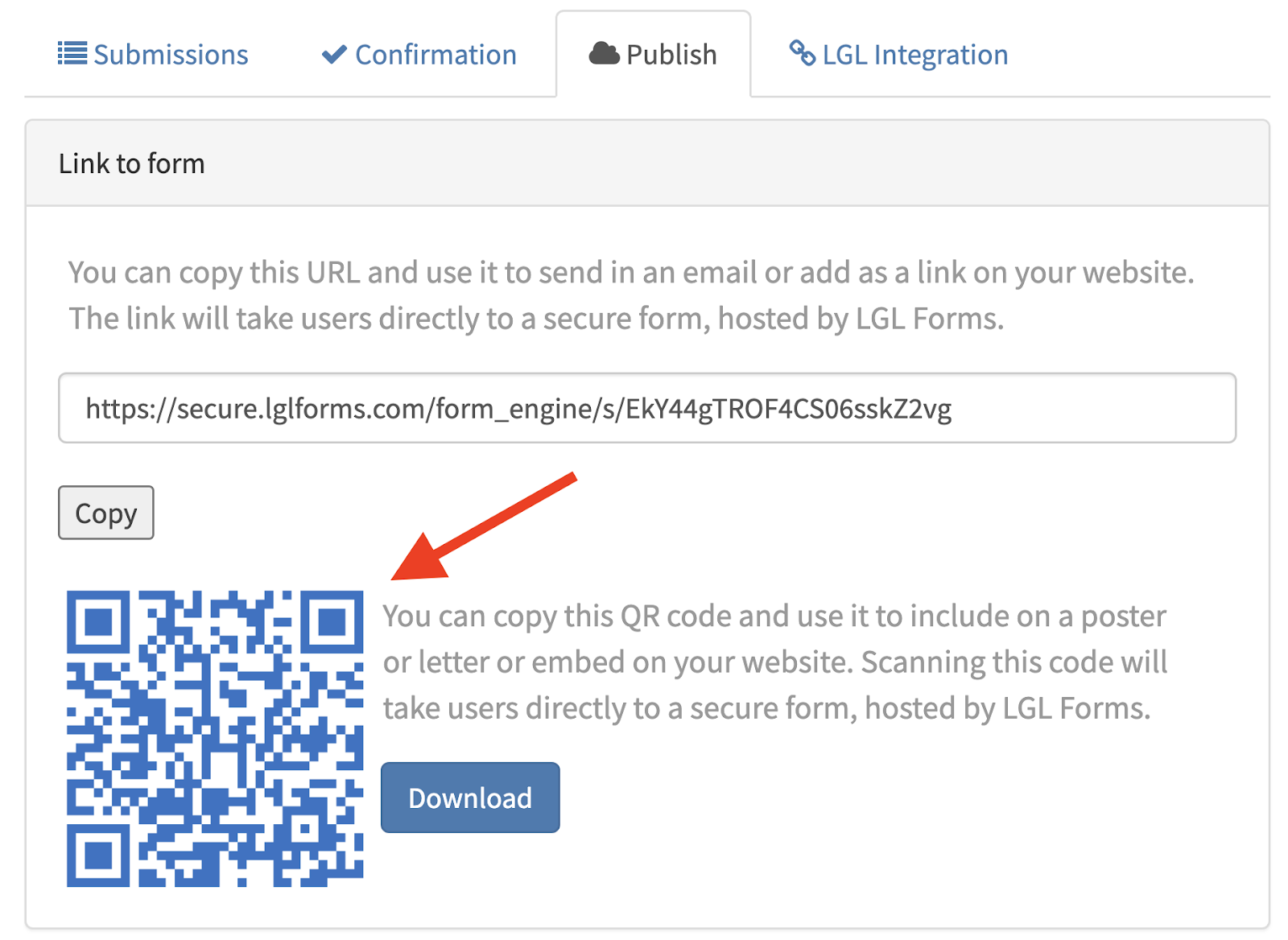Viewport: 1288px width, 940px height.
Task: Click the Confirmation checkmark icon
Action: tap(334, 54)
